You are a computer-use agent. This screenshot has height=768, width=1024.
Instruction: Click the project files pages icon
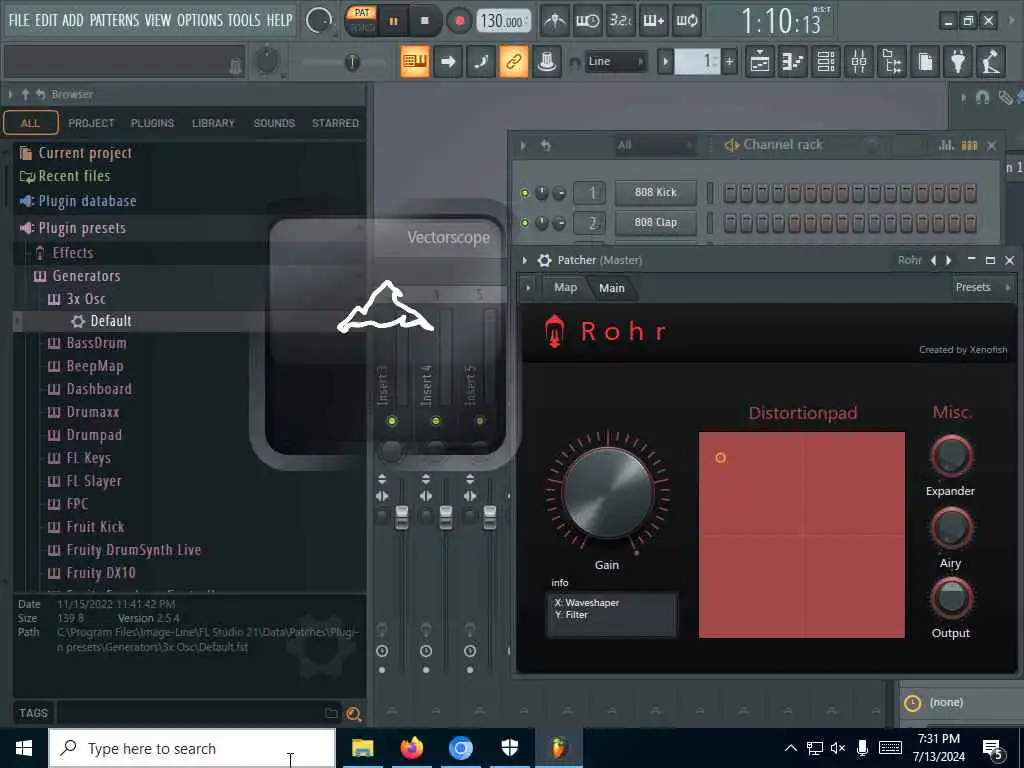(925, 62)
